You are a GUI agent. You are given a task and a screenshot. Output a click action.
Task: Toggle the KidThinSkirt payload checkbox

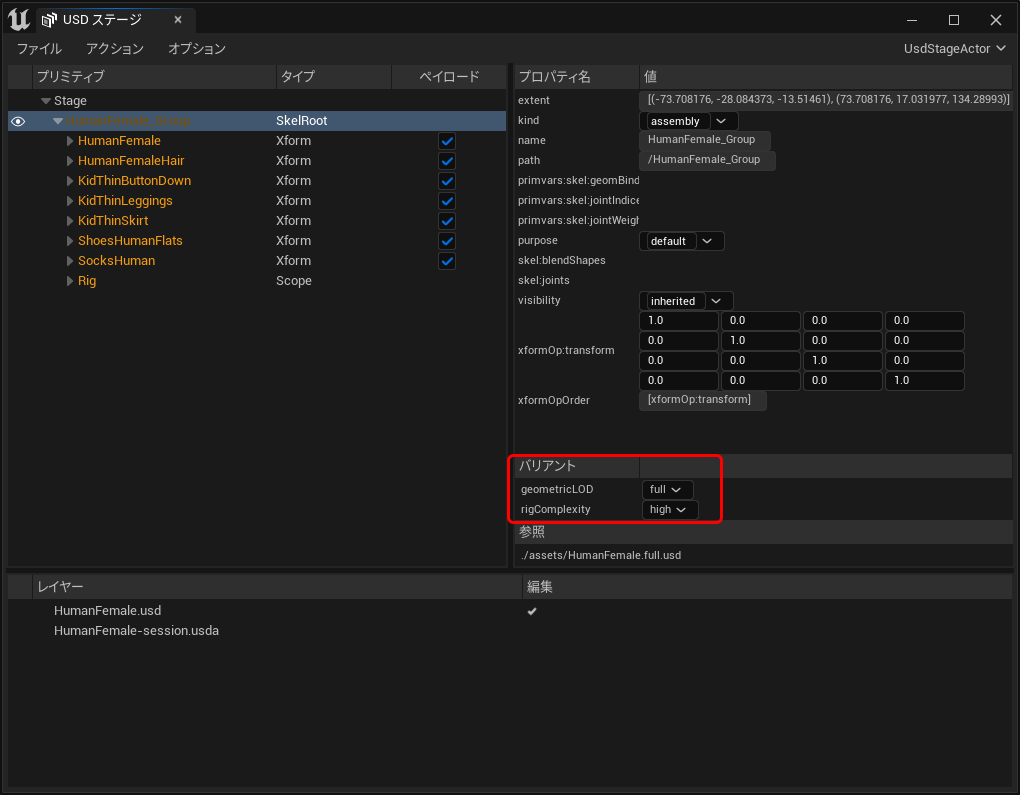pyautogui.click(x=447, y=221)
